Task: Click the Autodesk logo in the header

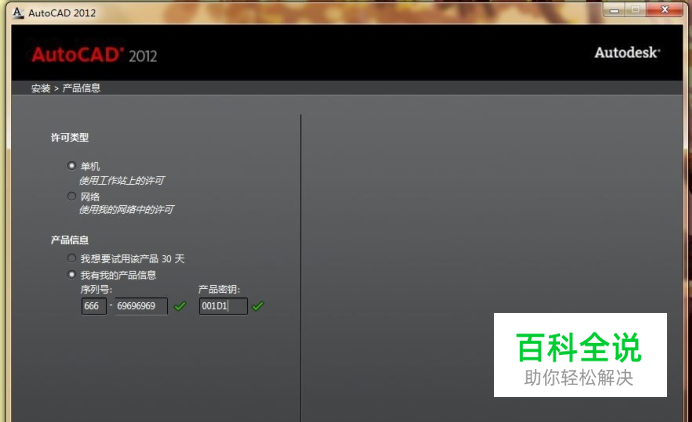Action: tap(627, 53)
